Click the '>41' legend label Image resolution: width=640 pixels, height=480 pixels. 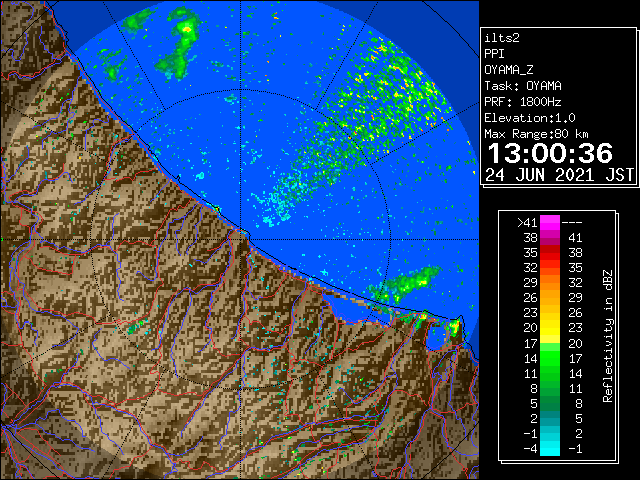tap(527, 223)
